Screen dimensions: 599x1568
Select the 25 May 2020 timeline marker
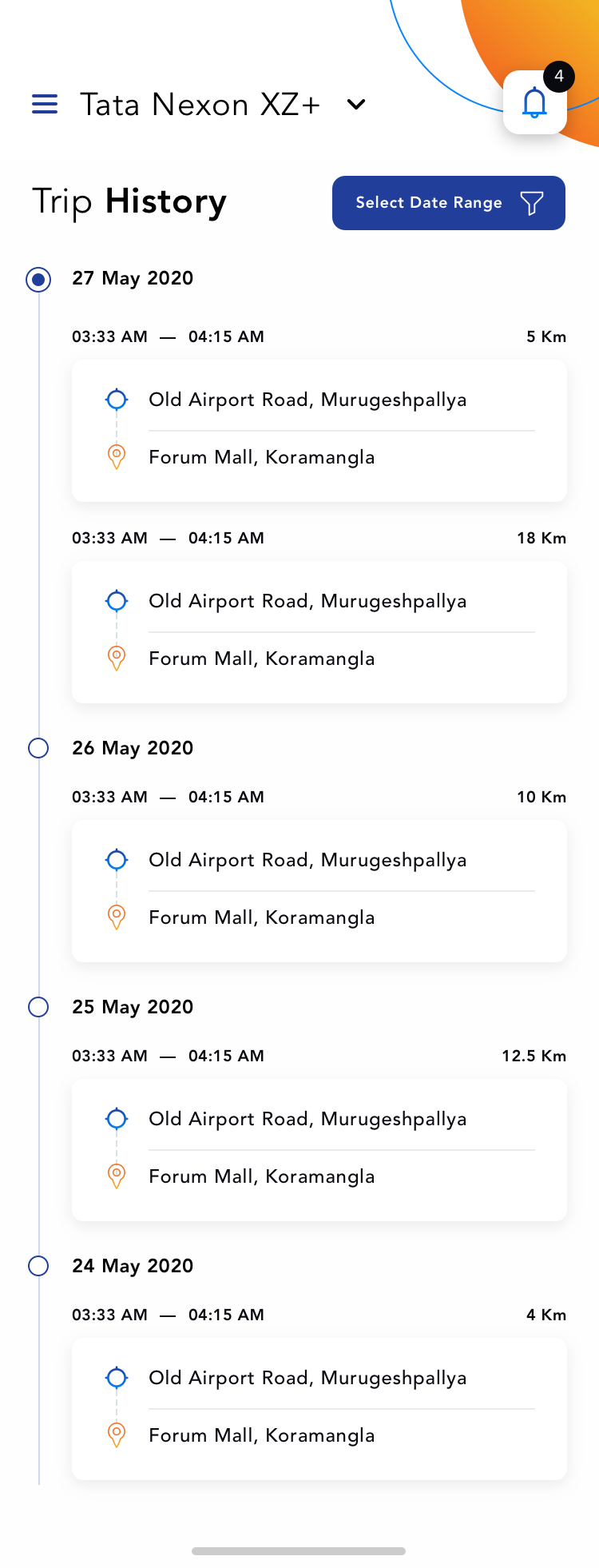click(x=38, y=1007)
